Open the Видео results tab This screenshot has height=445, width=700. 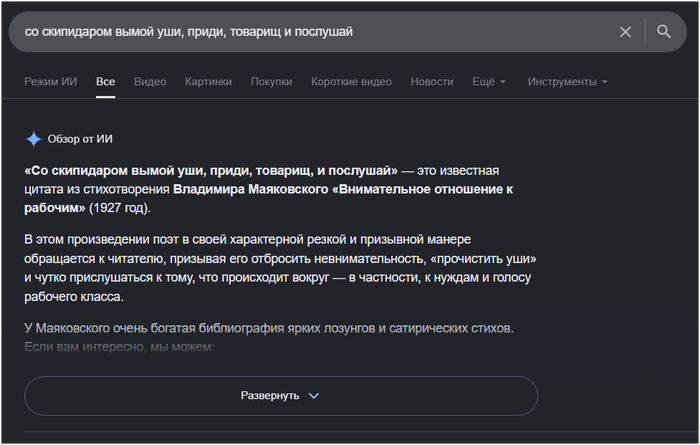click(x=150, y=82)
